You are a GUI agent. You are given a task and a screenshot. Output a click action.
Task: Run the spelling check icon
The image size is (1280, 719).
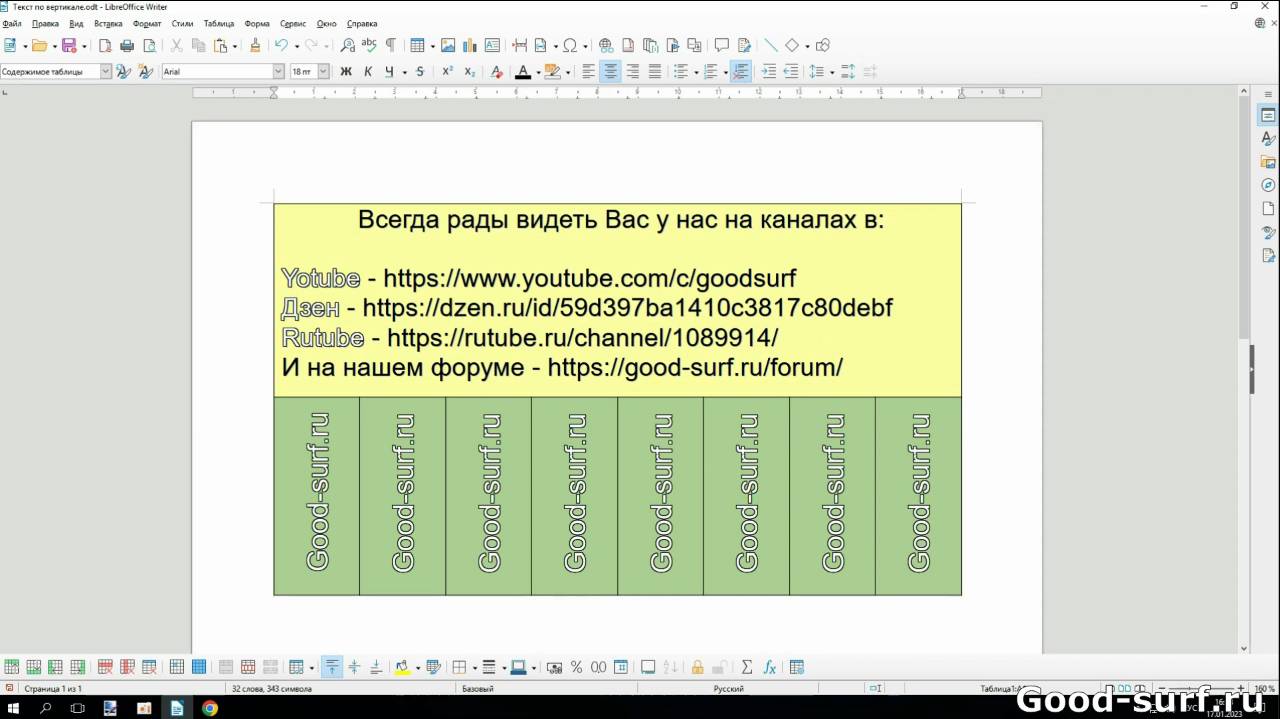[369, 45]
